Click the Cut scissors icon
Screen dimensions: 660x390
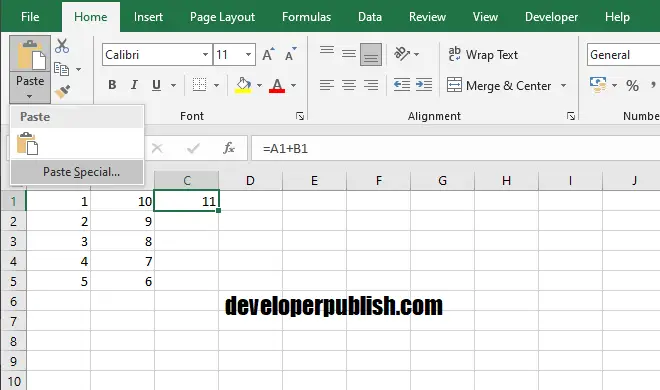(62, 46)
